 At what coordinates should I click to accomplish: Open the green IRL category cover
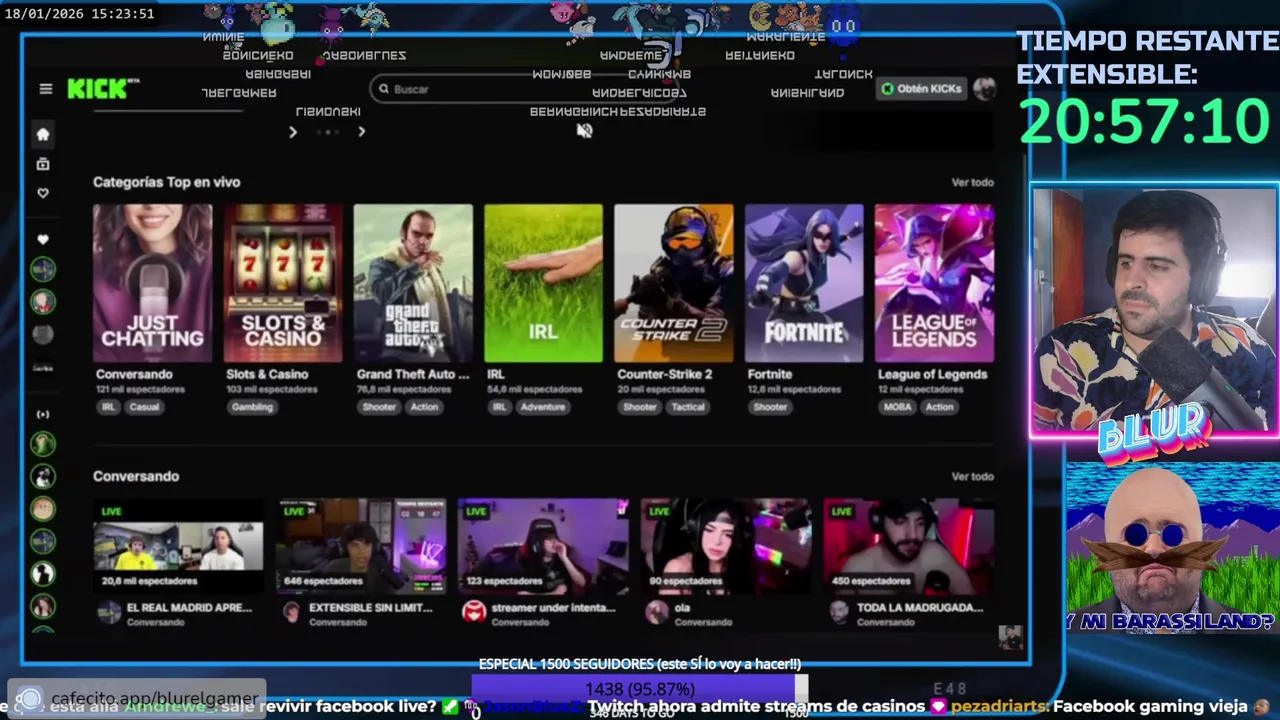pos(543,283)
